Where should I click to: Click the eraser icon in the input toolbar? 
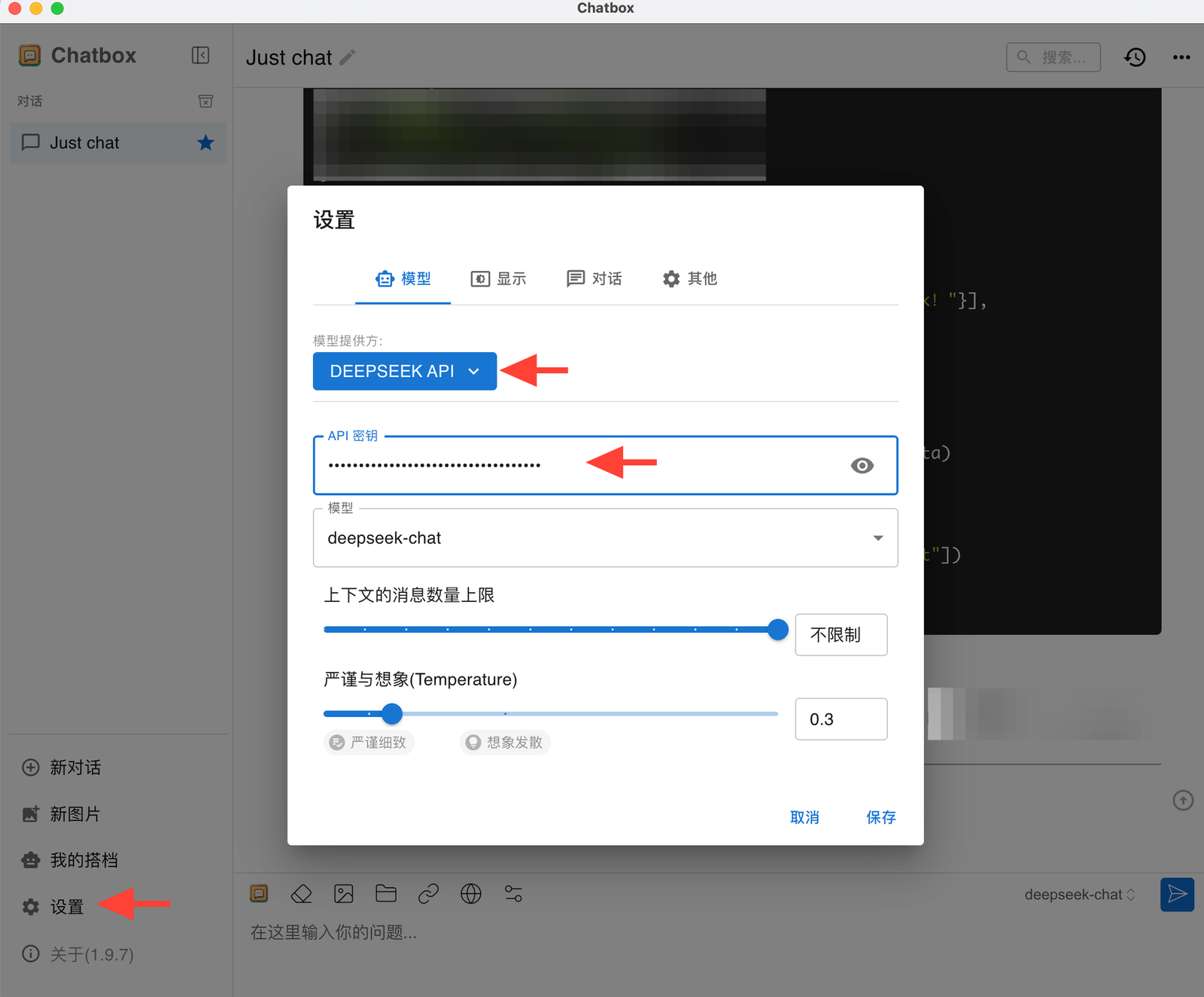(x=301, y=893)
